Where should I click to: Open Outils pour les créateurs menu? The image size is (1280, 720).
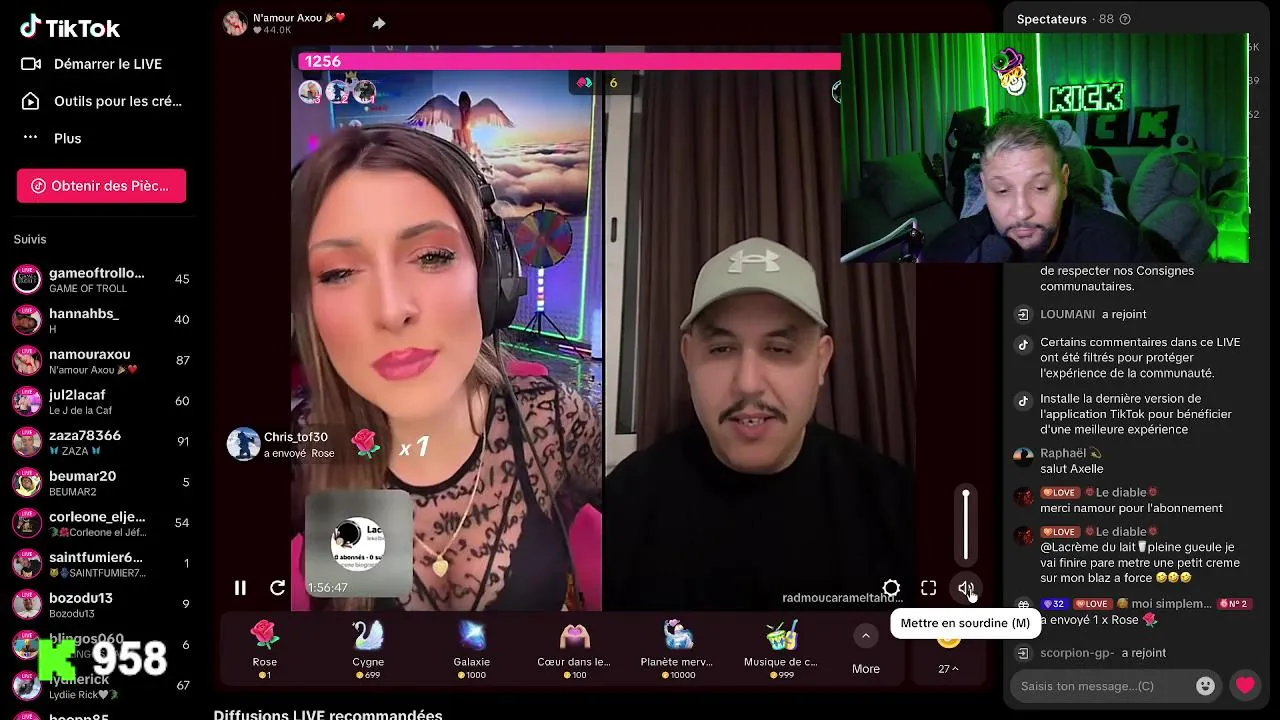tap(102, 101)
